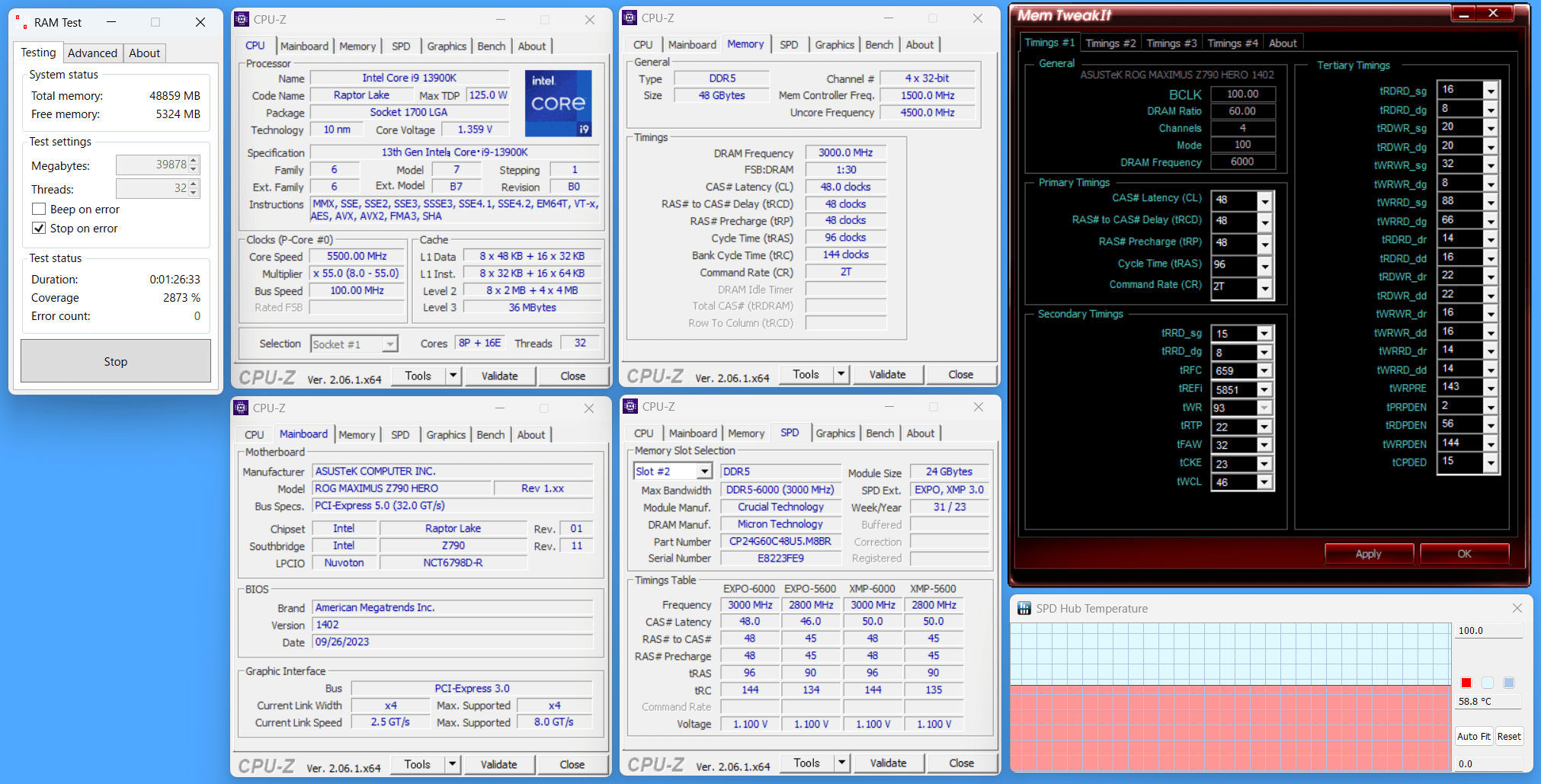
Task: Click the Intel Core i9 logo badge
Action: pos(558,103)
